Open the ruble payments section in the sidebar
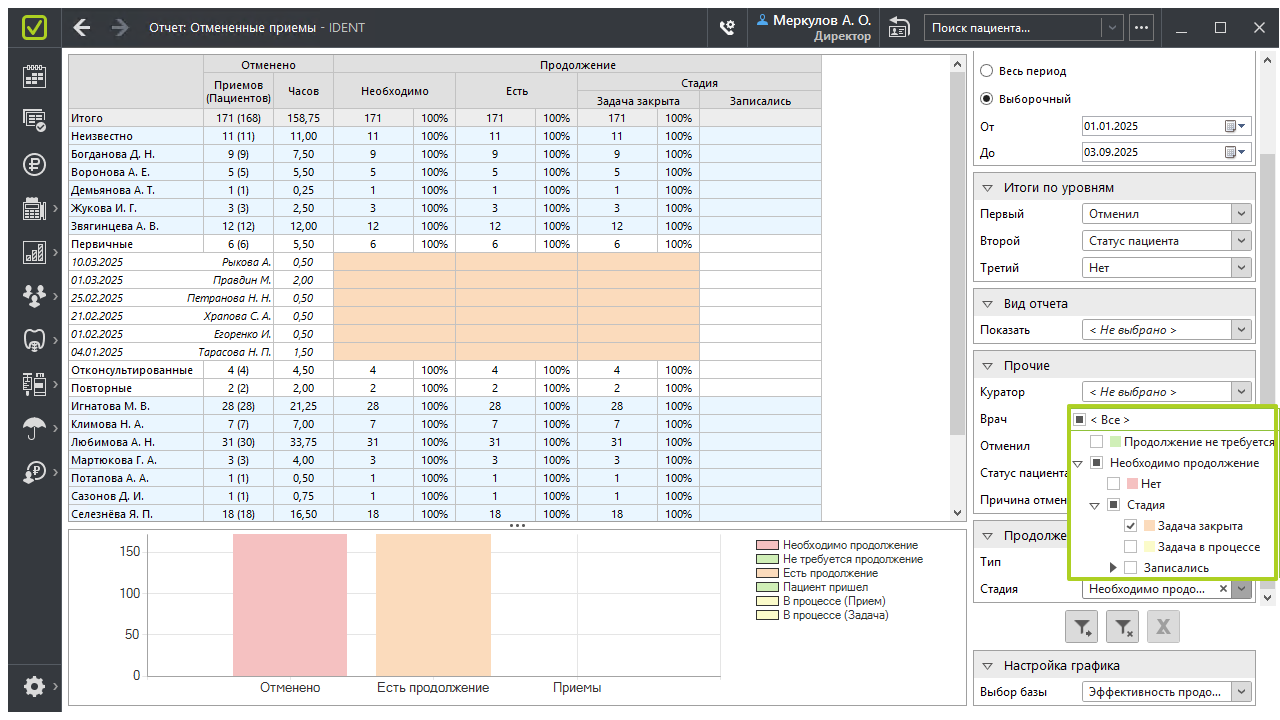 [x=34, y=165]
